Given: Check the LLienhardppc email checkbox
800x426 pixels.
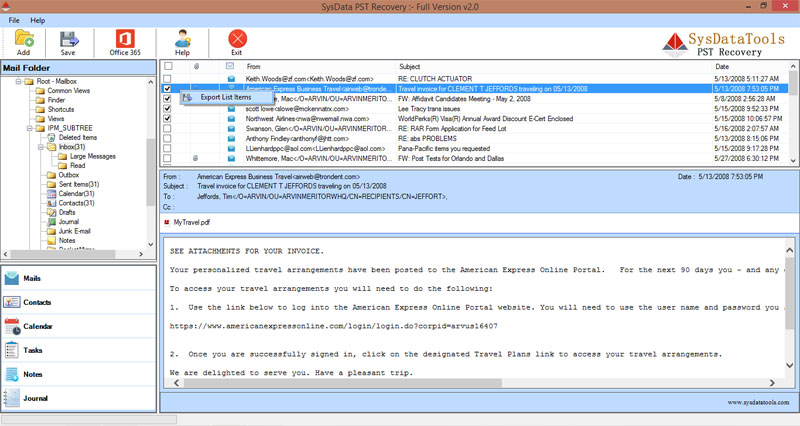Looking at the screenshot, I should click(167, 148).
